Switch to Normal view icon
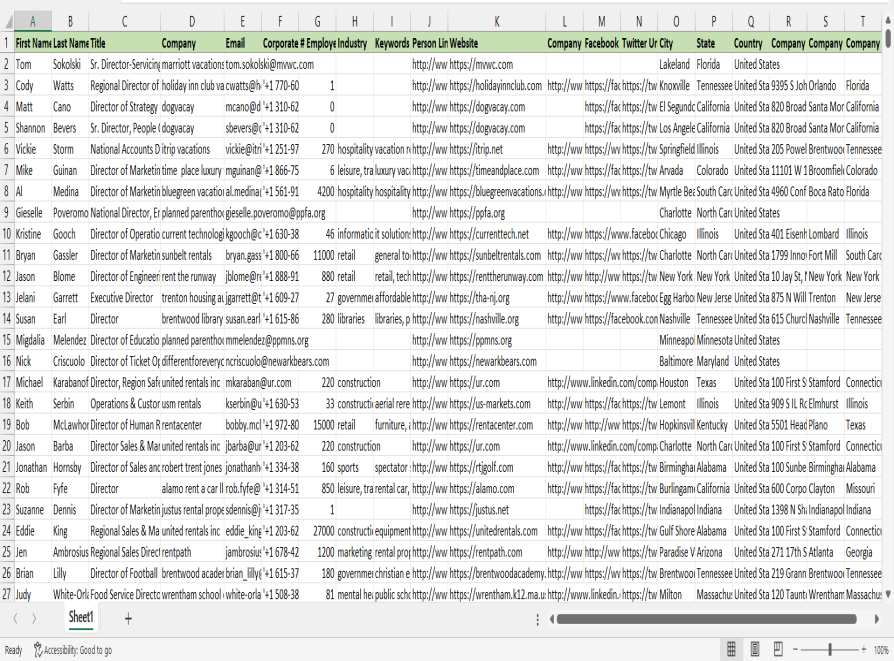The height and width of the screenshot is (661, 894). click(732, 650)
